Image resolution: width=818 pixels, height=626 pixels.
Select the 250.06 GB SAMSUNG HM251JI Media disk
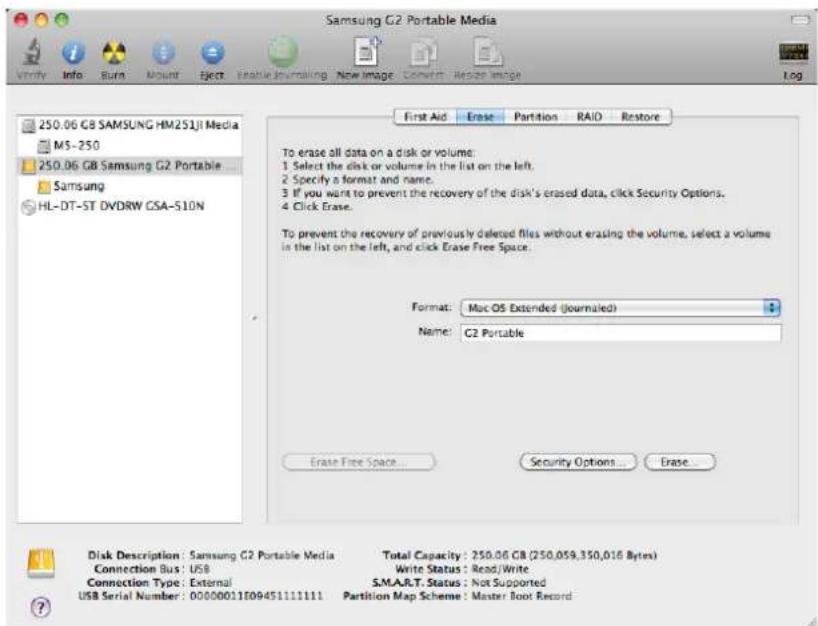pyautogui.click(x=130, y=125)
